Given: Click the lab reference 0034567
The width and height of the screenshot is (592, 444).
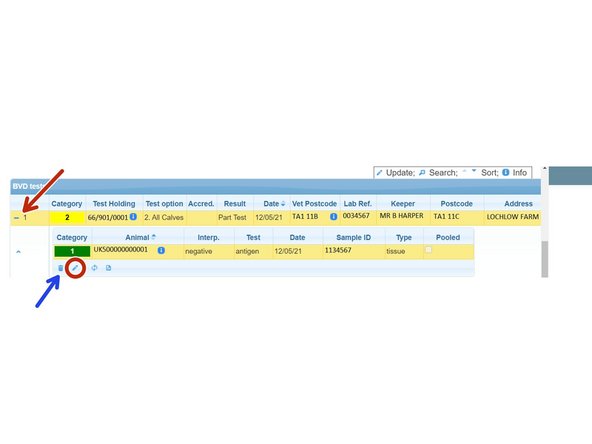Looking at the screenshot, I should click(356, 216).
